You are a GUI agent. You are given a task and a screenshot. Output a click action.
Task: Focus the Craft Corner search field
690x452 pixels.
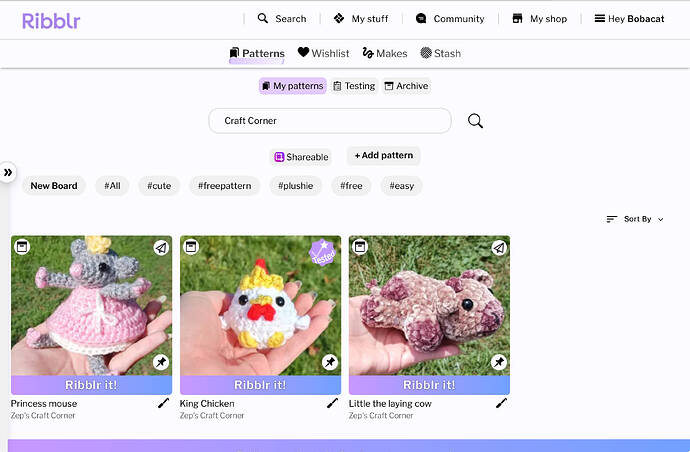330,121
